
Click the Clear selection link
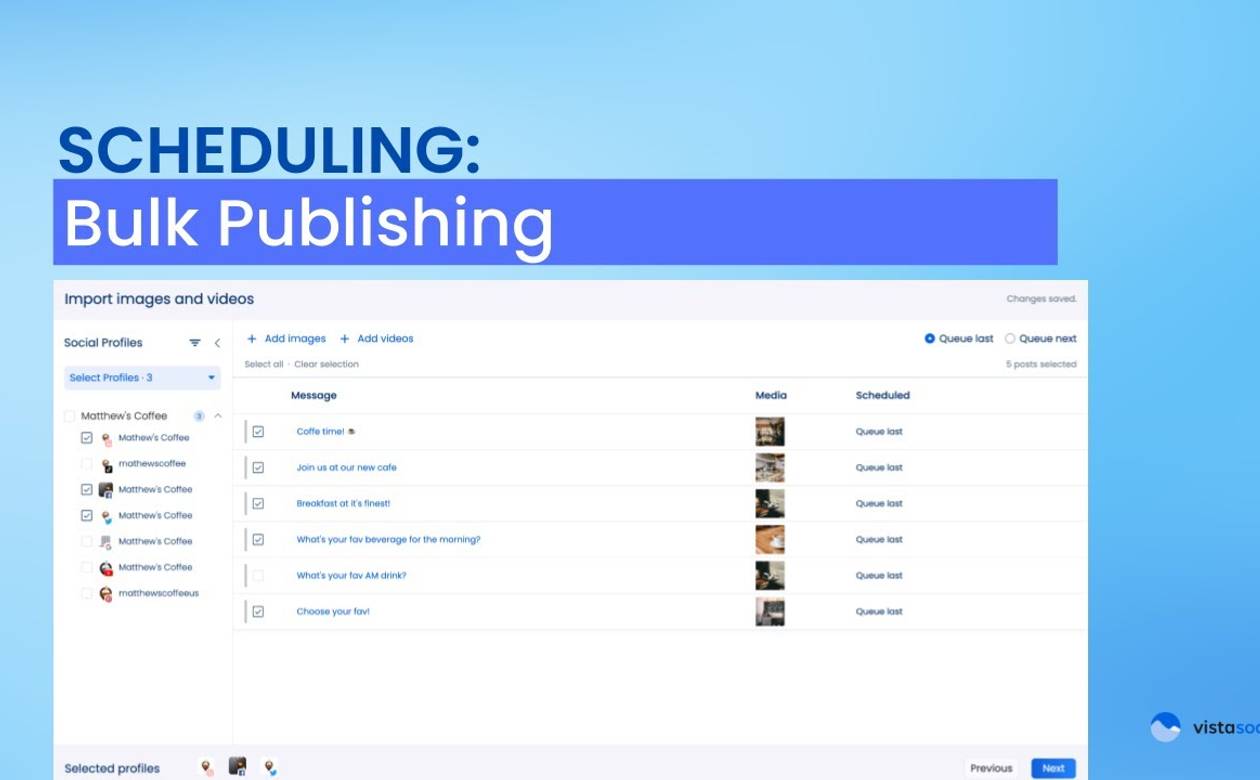click(326, 365)
